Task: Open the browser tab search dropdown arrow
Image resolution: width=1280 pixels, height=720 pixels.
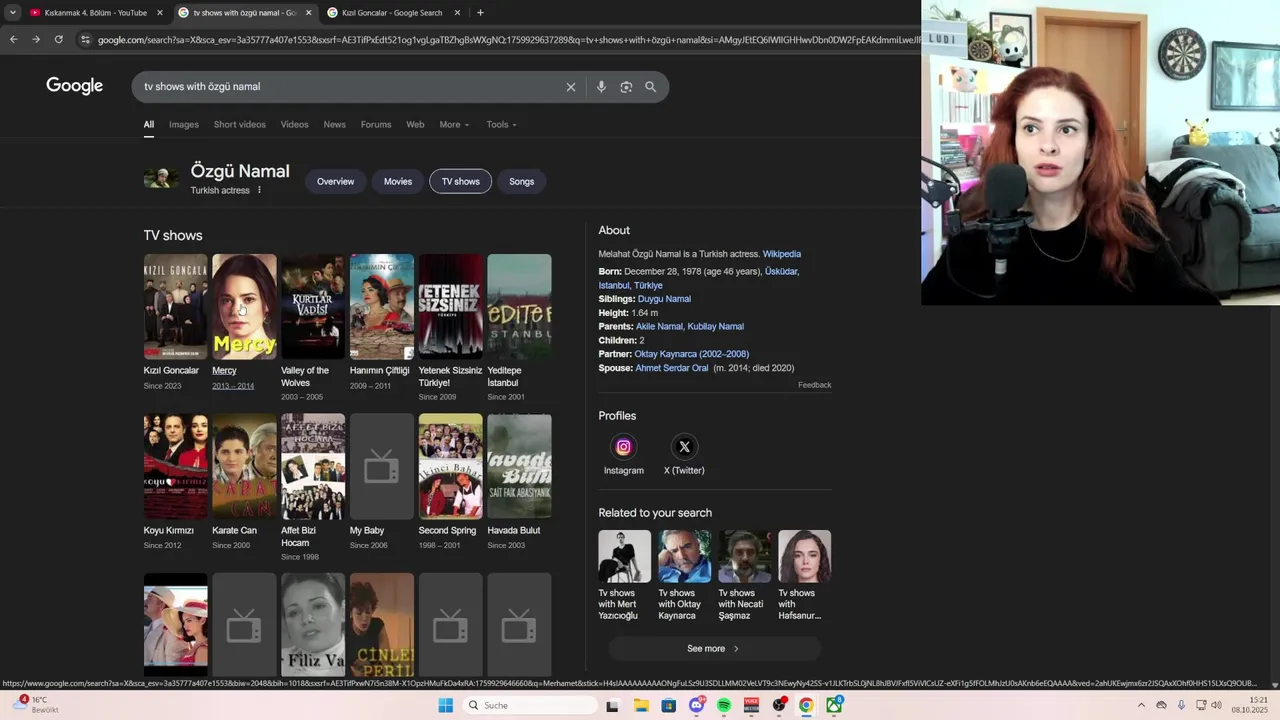Action: pos(12,13)
